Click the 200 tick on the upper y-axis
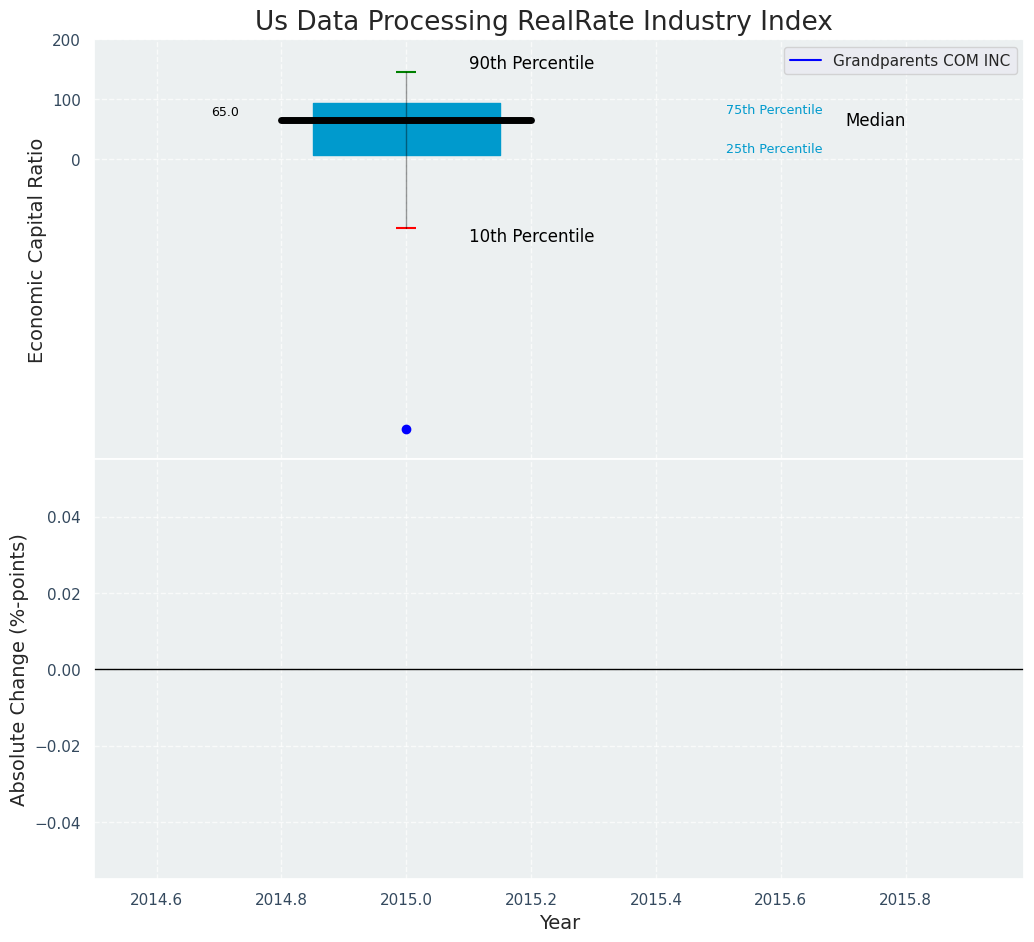Screen dimensions: 1034x942 point(66,41)
